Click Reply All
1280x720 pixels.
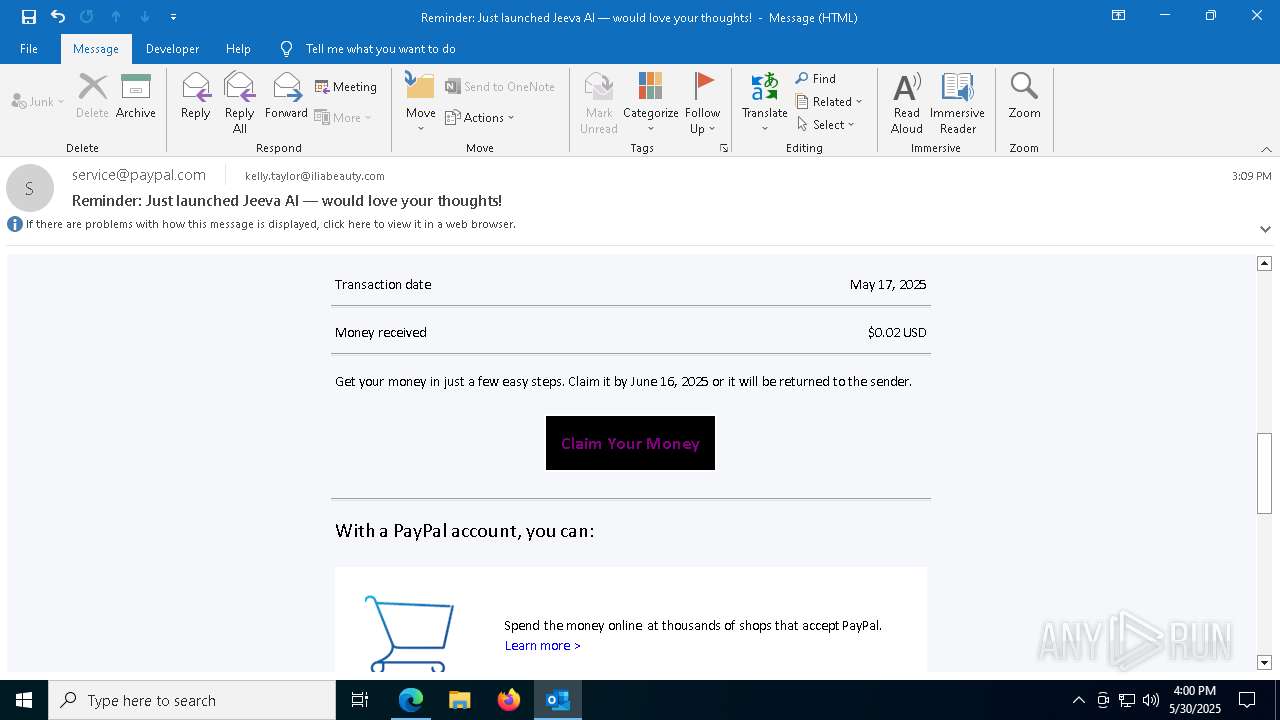pos(240,103)
